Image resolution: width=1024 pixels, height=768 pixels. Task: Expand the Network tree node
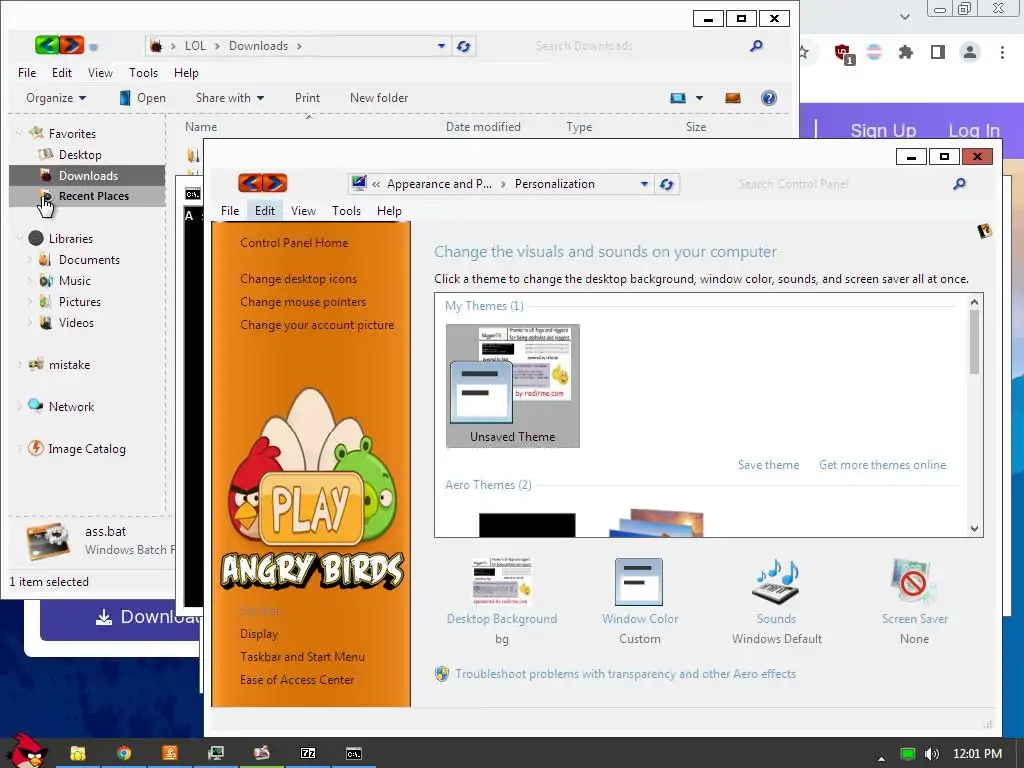(x=19, y=406)
